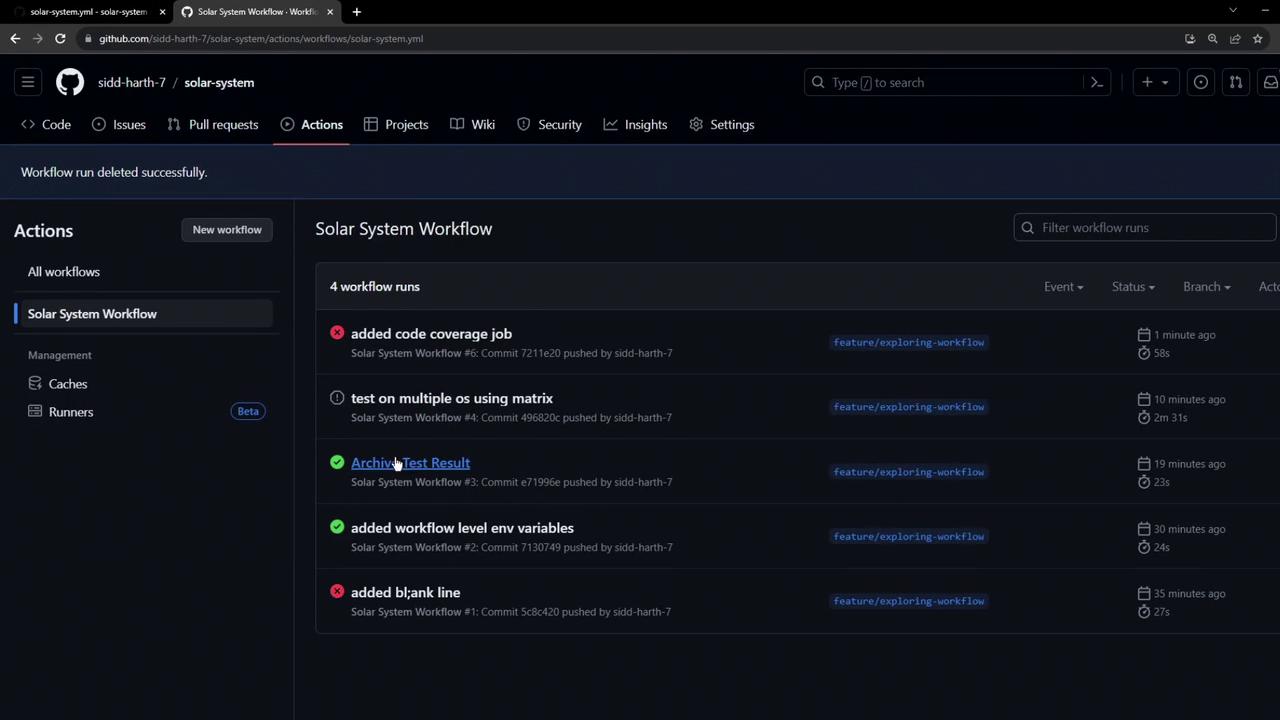Click the Beta badge next to Runners

(248, 411)
